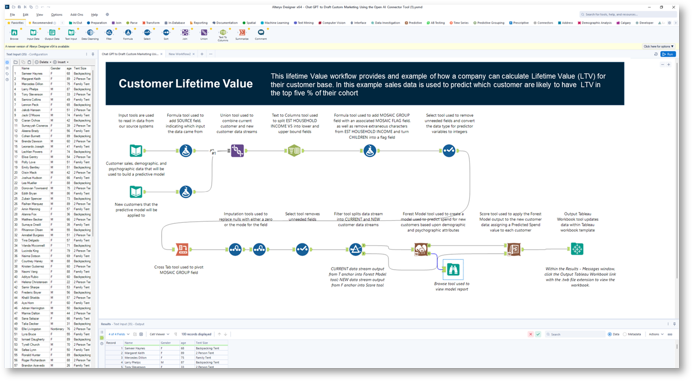Click the second Select node removing unneeded fields
The height and width of the screenshot is (381, 692).
pyautogui.click(x=302, y=249)
